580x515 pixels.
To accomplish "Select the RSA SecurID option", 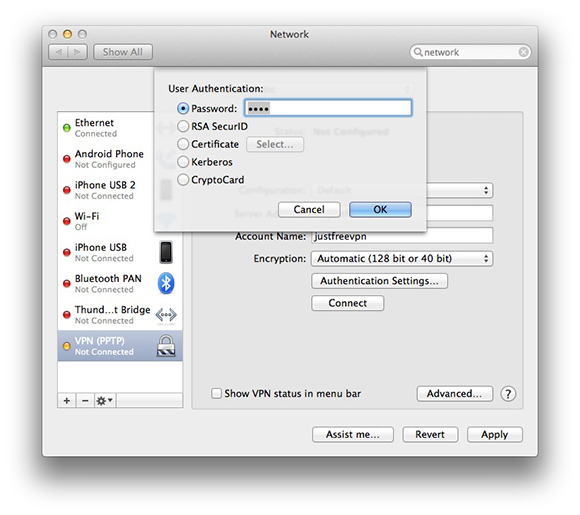I will point(183,126).
